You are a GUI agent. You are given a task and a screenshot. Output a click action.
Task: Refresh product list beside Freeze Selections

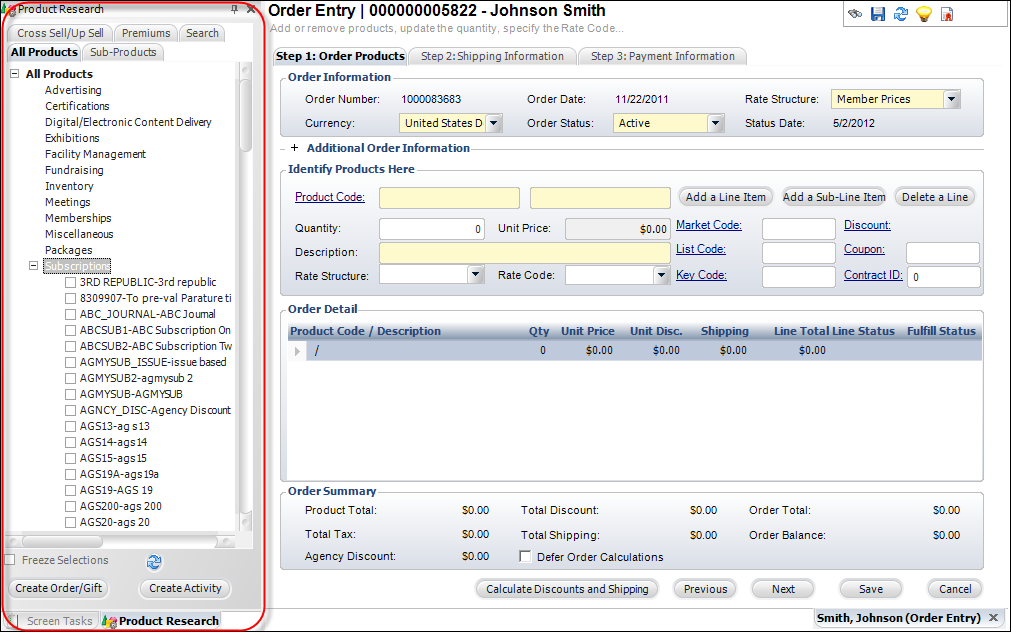pos(154,562)
